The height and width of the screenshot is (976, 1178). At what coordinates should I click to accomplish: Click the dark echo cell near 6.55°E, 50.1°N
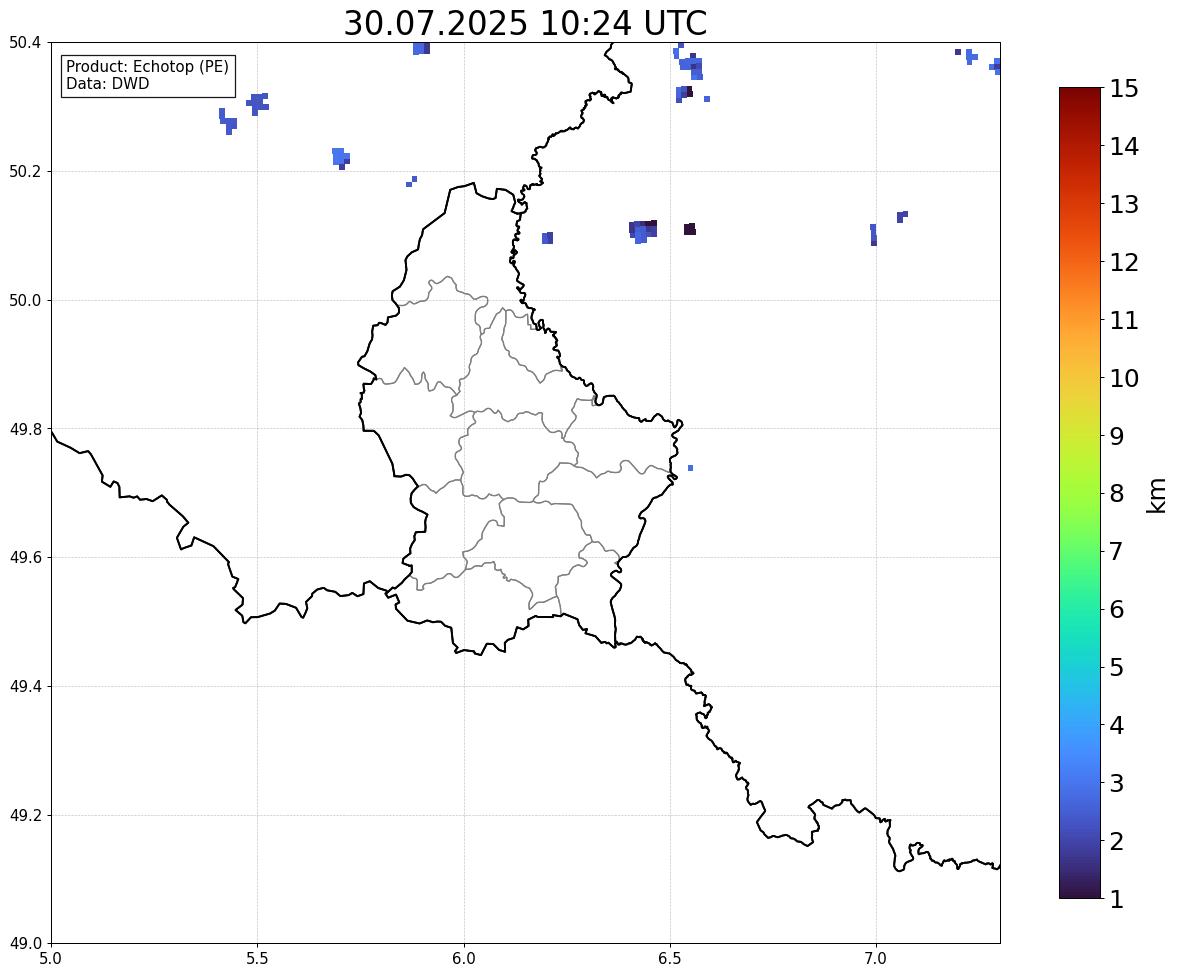click(690, 229)
